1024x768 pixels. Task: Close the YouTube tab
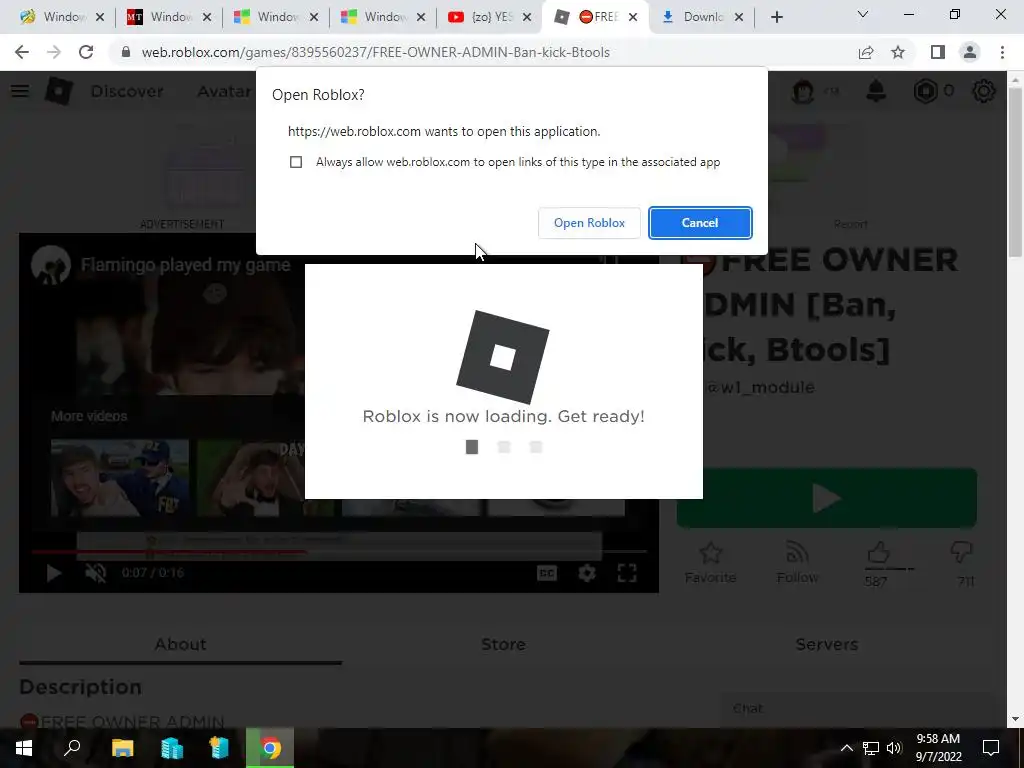pos(527,17)
